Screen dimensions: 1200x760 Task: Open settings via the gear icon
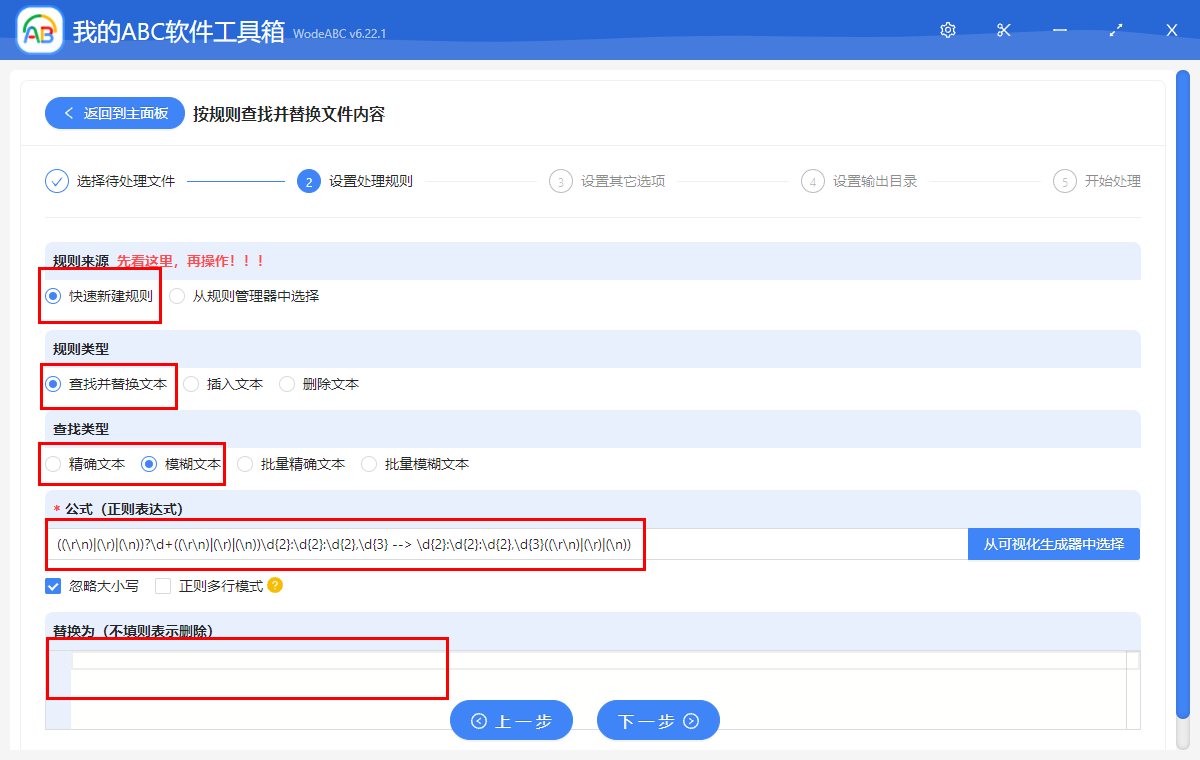948,30
